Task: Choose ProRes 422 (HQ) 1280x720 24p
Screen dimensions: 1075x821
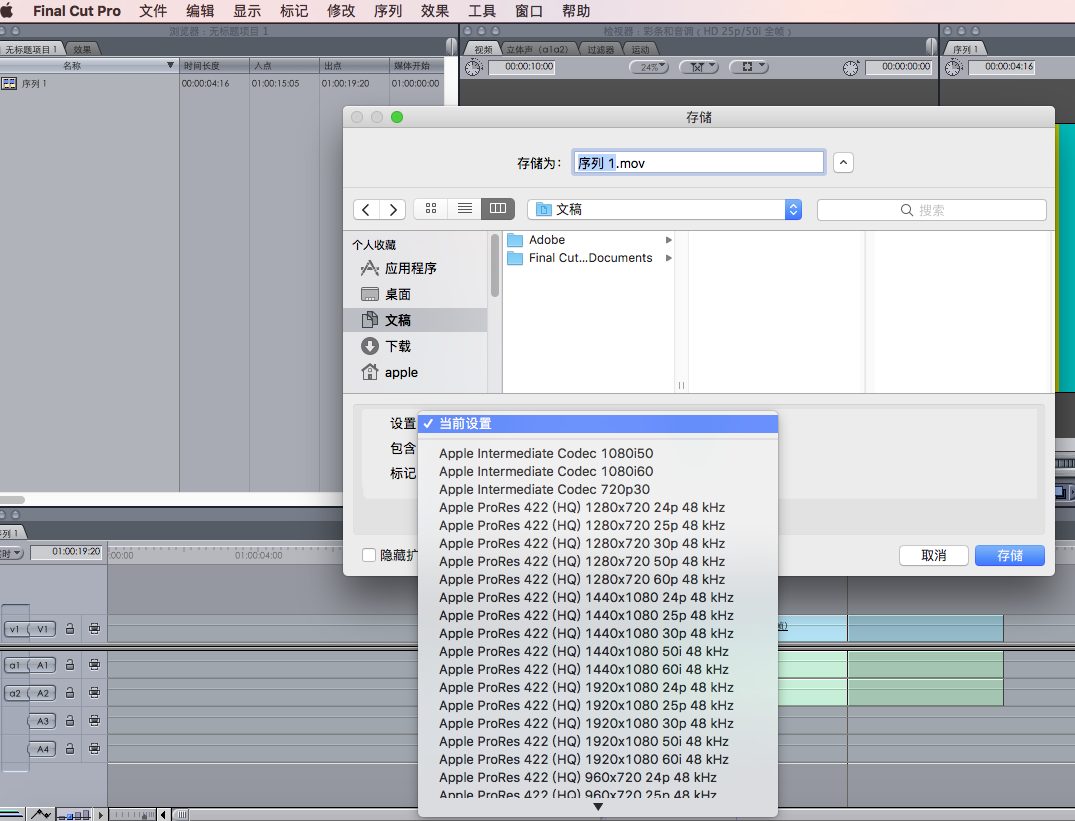Action: coord(598,508)
